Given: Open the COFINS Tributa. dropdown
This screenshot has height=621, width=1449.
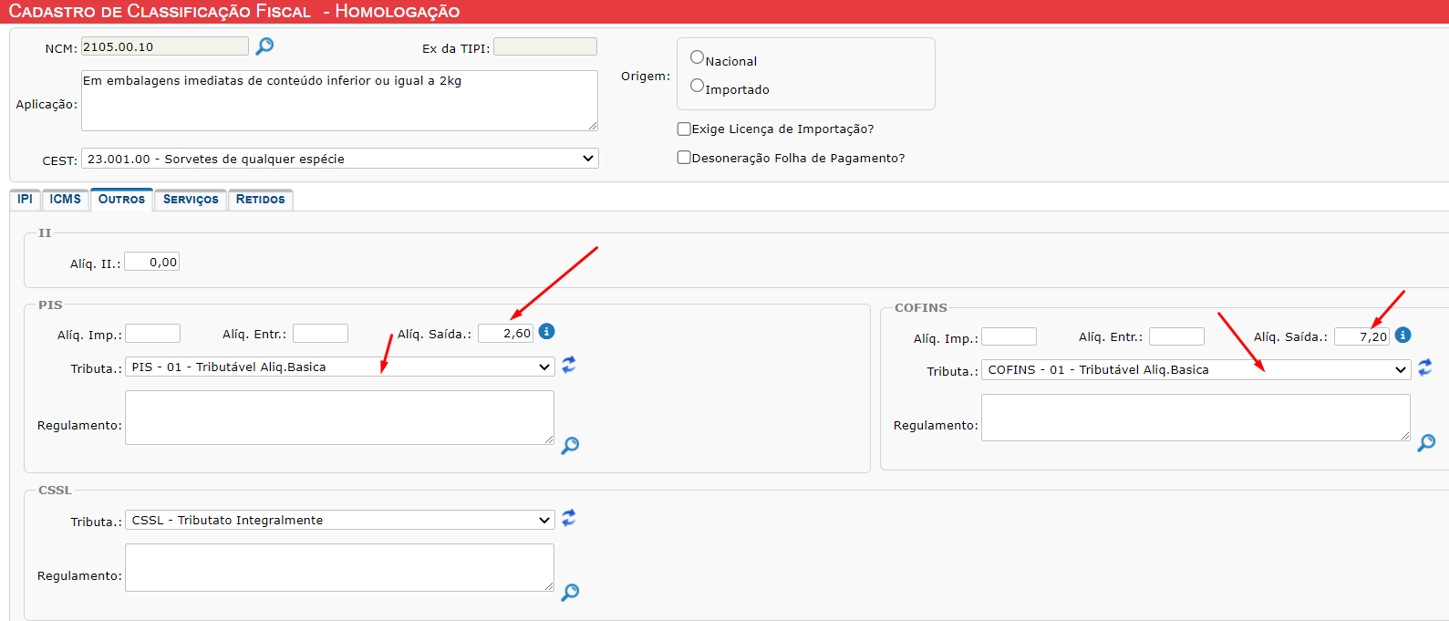Looking at the screenshot, I should point(1196,369).
